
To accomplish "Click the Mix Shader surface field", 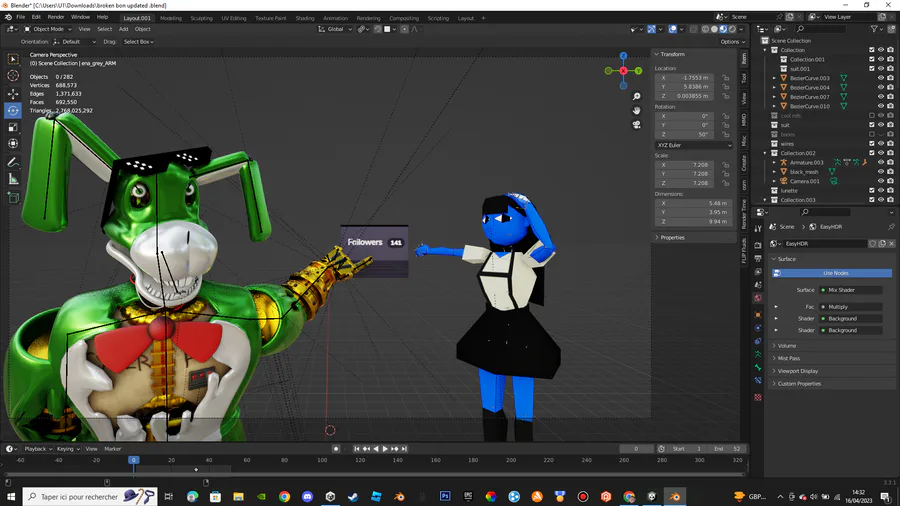I will (x=851, y=290).
